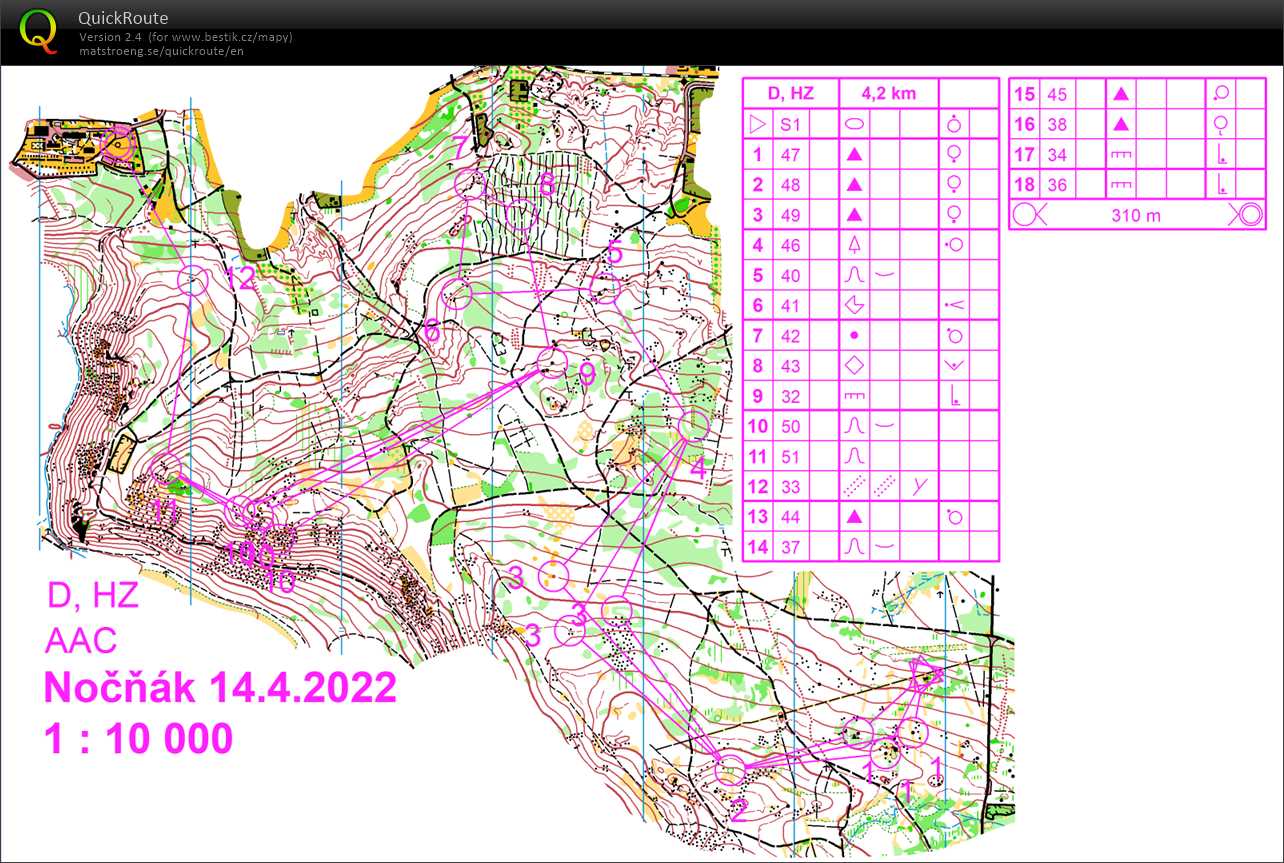The width and height of the screenshot is (1284, 863).
Task: Click the reentrant symbol for control 5
Action: tap(855, 275)
